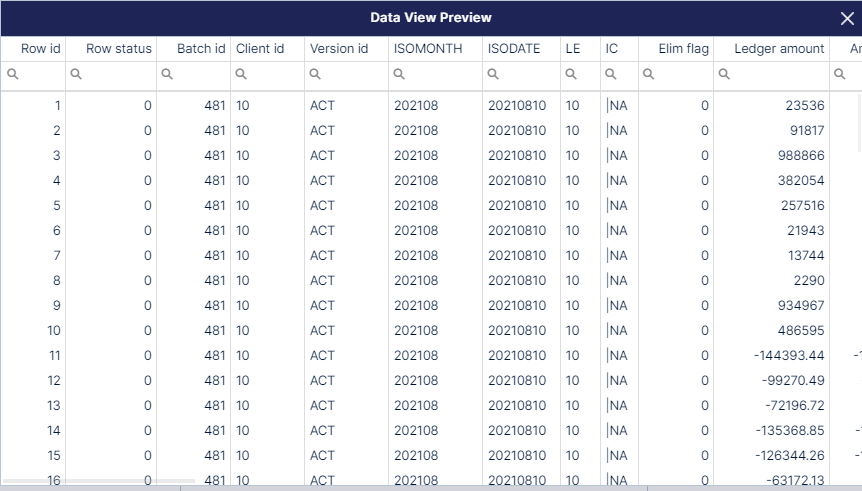Image resolution: width=862 pixels, height=491 pixels.
Task: Click search icon under ISOMONTH column
Action: tap(399, 74)
